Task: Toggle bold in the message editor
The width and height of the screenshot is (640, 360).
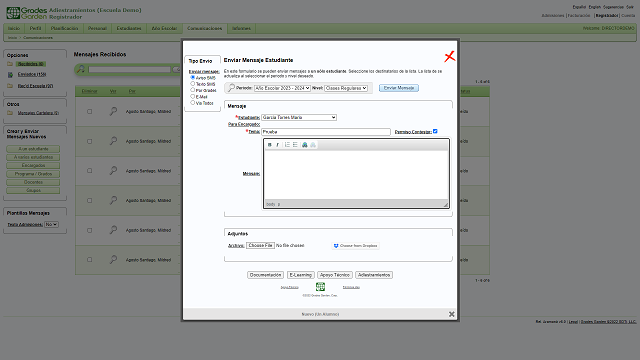Action: tap(269, 145)
